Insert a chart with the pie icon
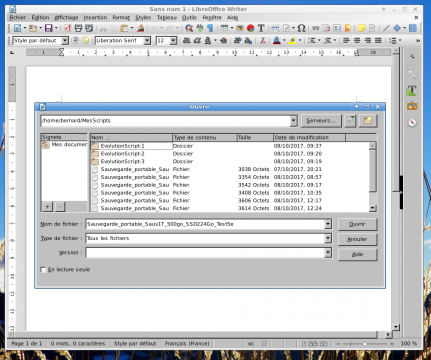 (250, 28)
